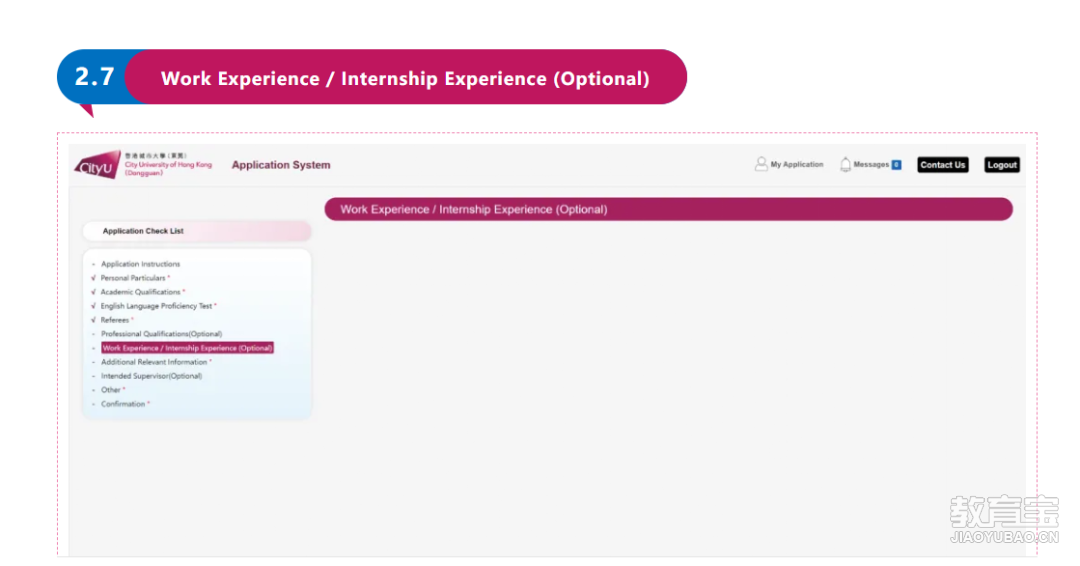
Task: Click the My Application user icon
Action: pyautogui.click(x=760, y=165)
